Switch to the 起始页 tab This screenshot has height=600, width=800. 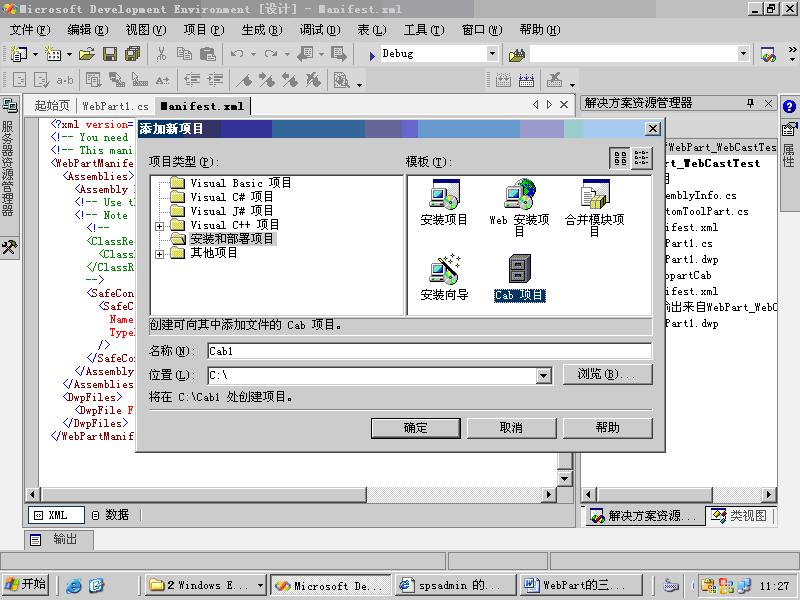click(x=52, y=106)
